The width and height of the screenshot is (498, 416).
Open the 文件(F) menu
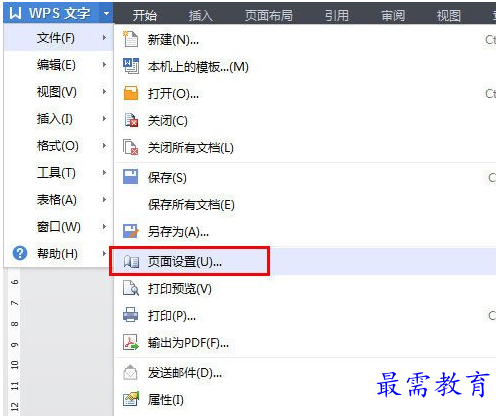(x=58, y=38)
